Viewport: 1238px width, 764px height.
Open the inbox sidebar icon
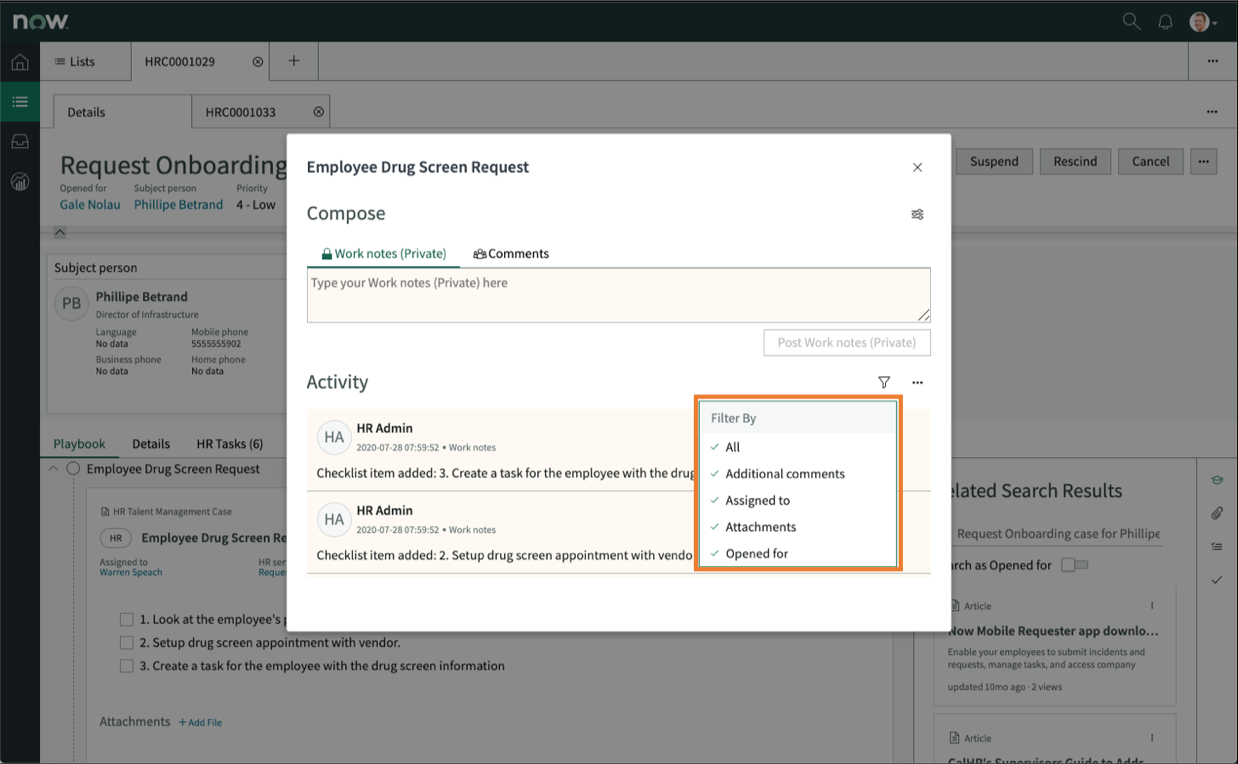tap(19, 141)
